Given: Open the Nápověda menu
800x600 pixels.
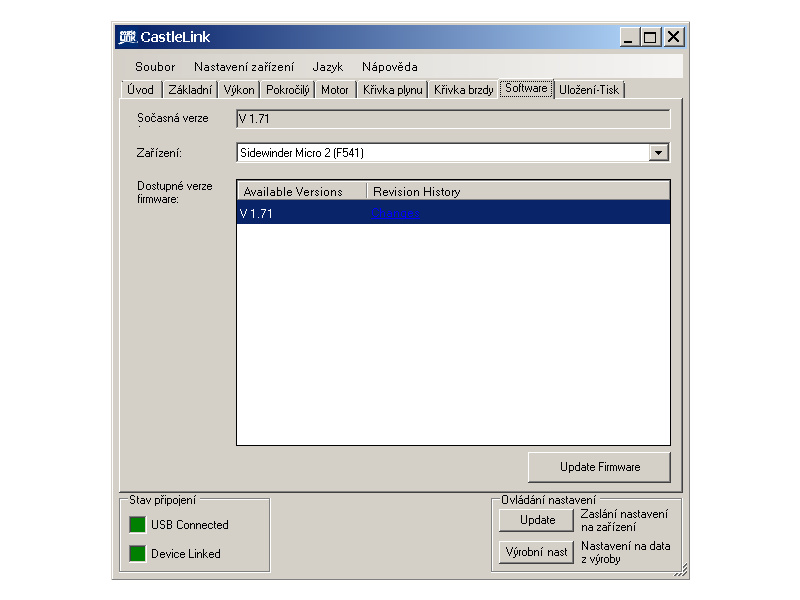Looking at the screenshot, I should [390, 67].
